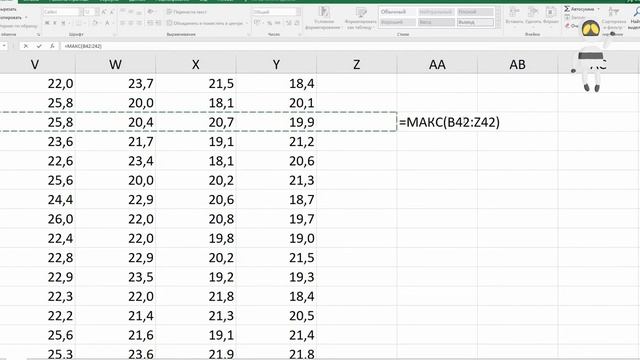Image resolution: width=640 pixels, height=360 pixels.
Task: Click cell with value 20,5 in column Y
Action: (276, 316)
